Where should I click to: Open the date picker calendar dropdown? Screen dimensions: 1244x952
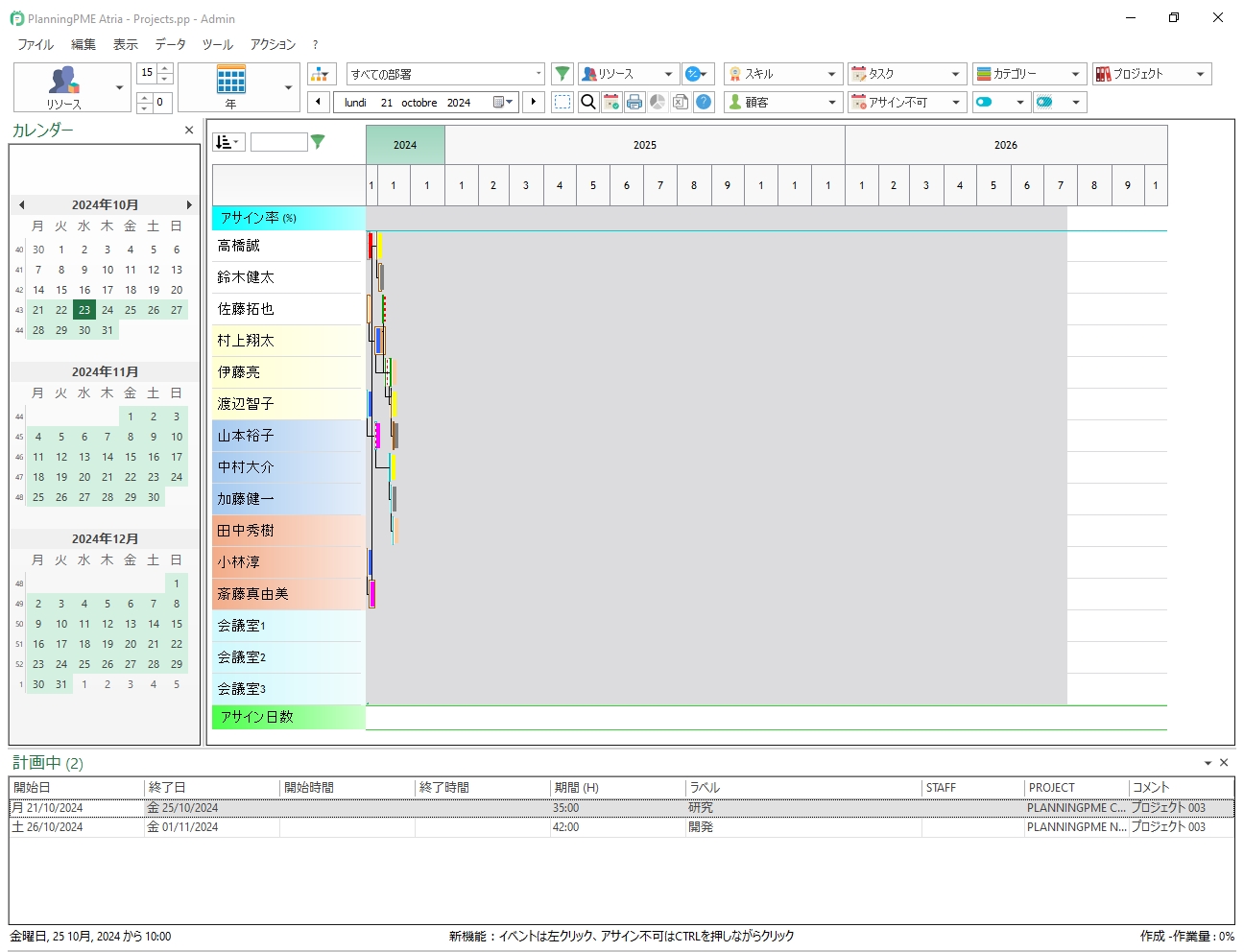(x=504, y=102)
